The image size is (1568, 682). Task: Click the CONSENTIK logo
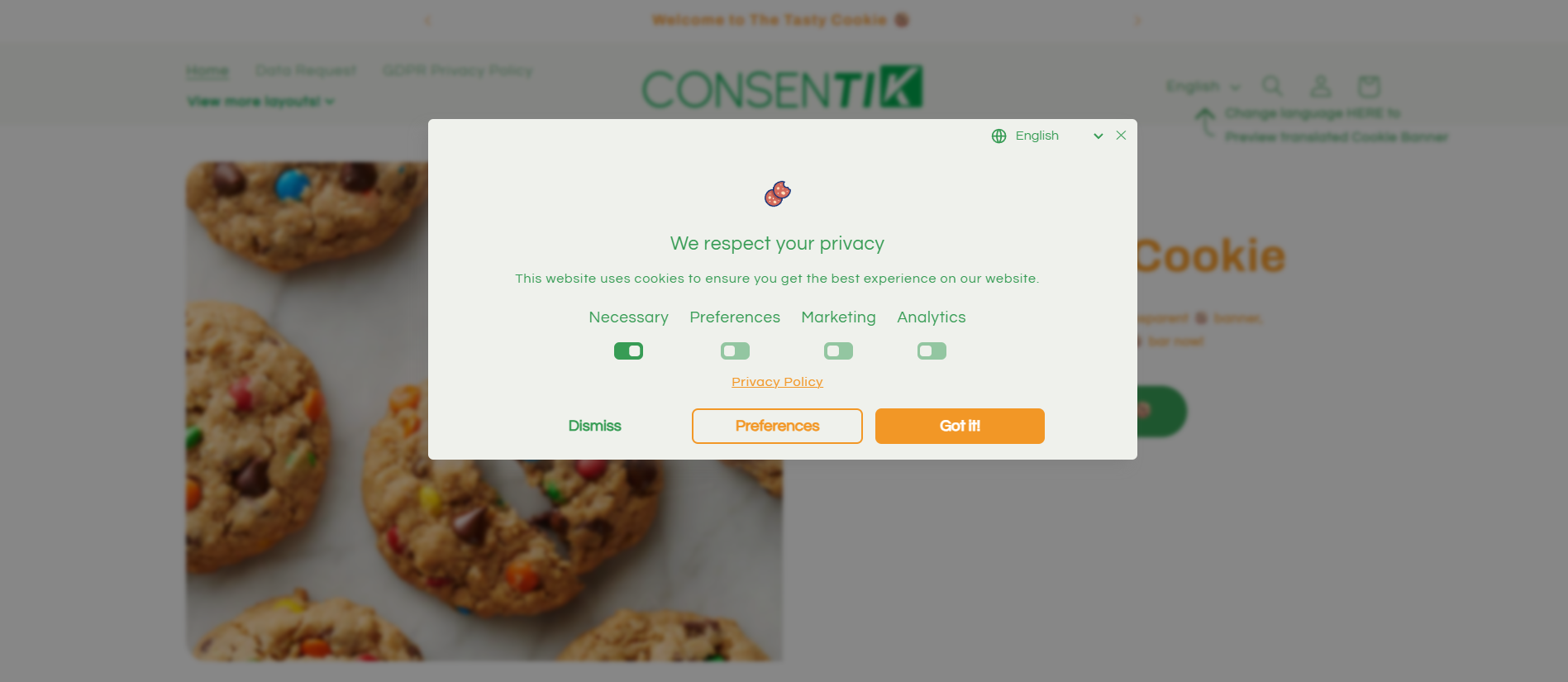pyautogui.click(x=780, y=87)
